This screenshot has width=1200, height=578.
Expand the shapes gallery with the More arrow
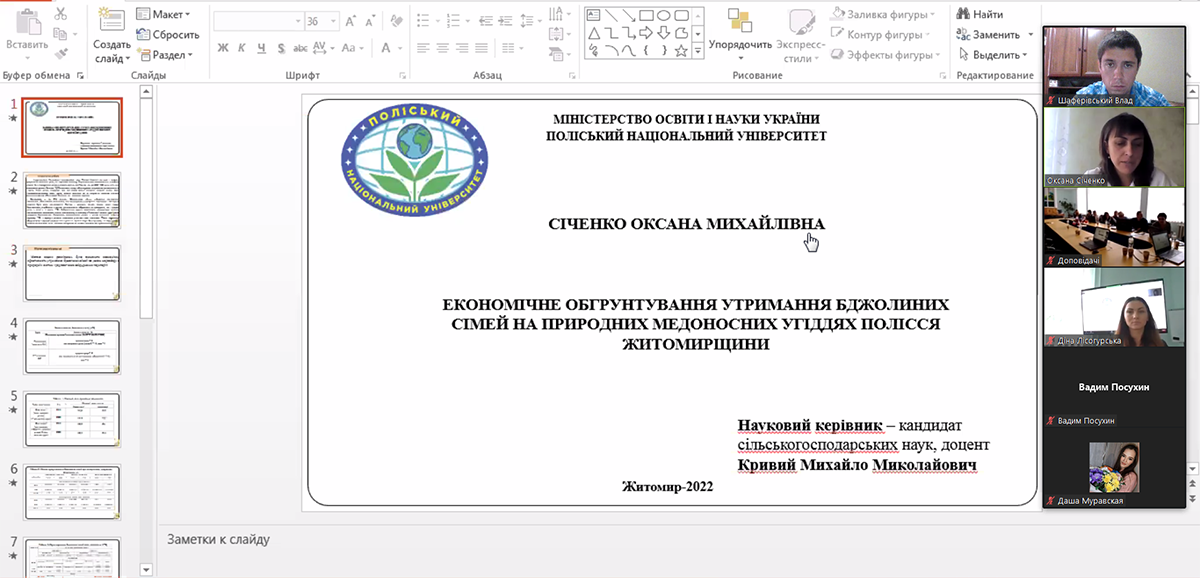[x=696, y=52]
